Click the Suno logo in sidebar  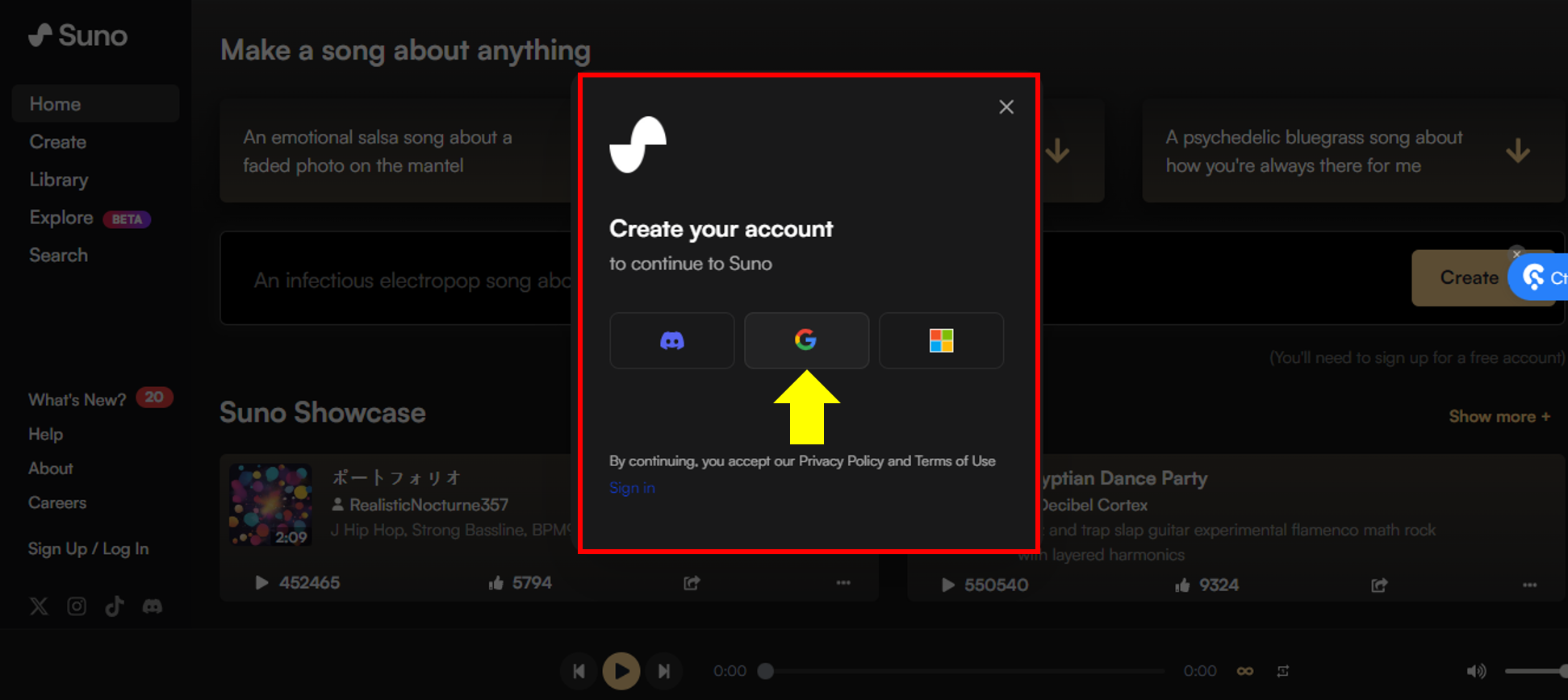[77, 35]
